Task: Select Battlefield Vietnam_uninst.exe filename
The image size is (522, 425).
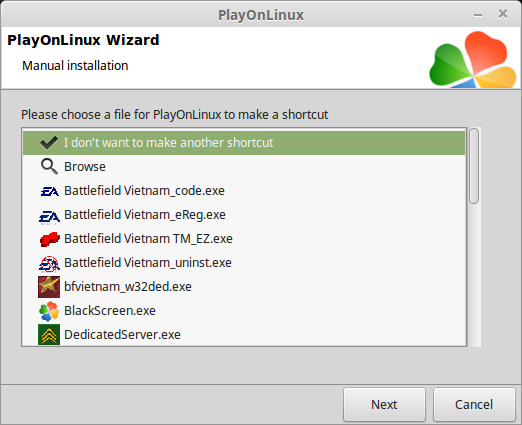Action: 148,263
